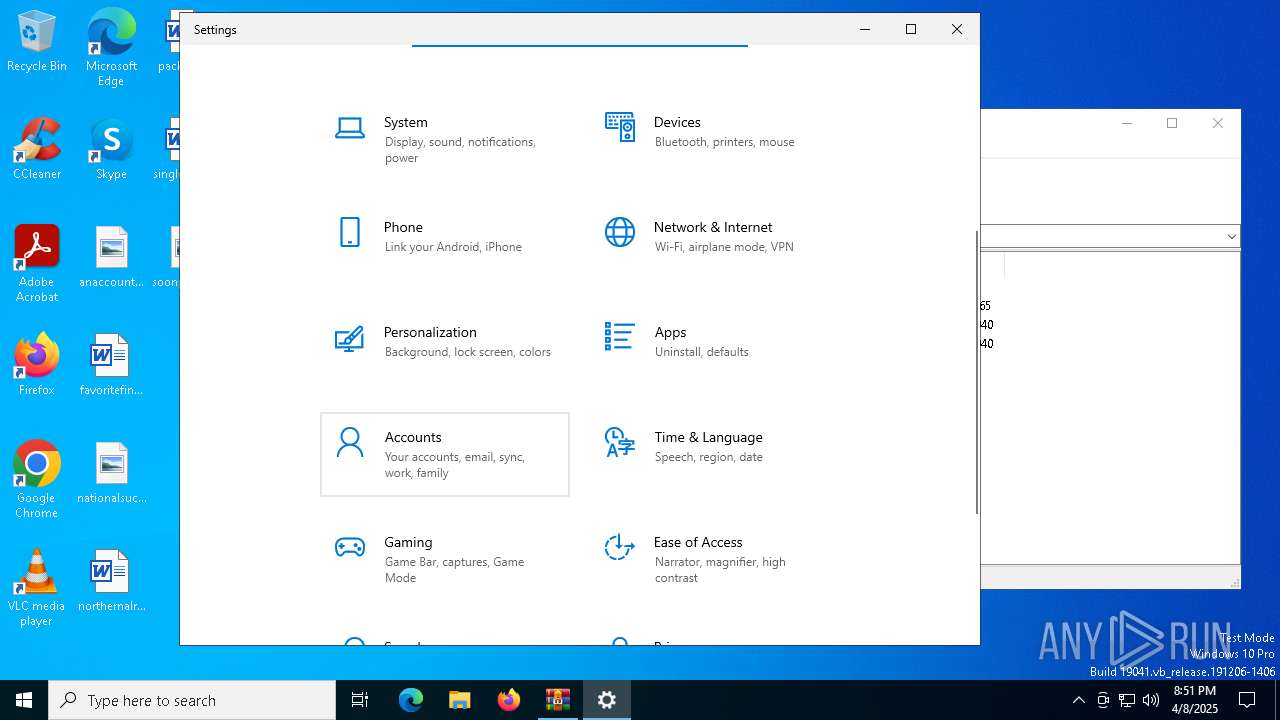
Task: Close the Settings window
Action: (x=957, y=29)
